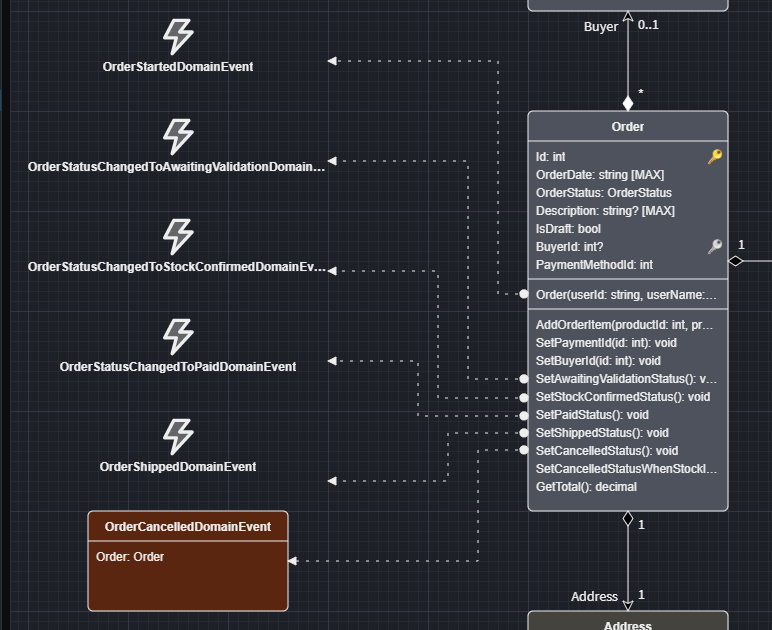Screen dimensions: 772x630
Task: Click the white dot beside Order constructor
Action: pyautogui.click(x=524, y=294)
